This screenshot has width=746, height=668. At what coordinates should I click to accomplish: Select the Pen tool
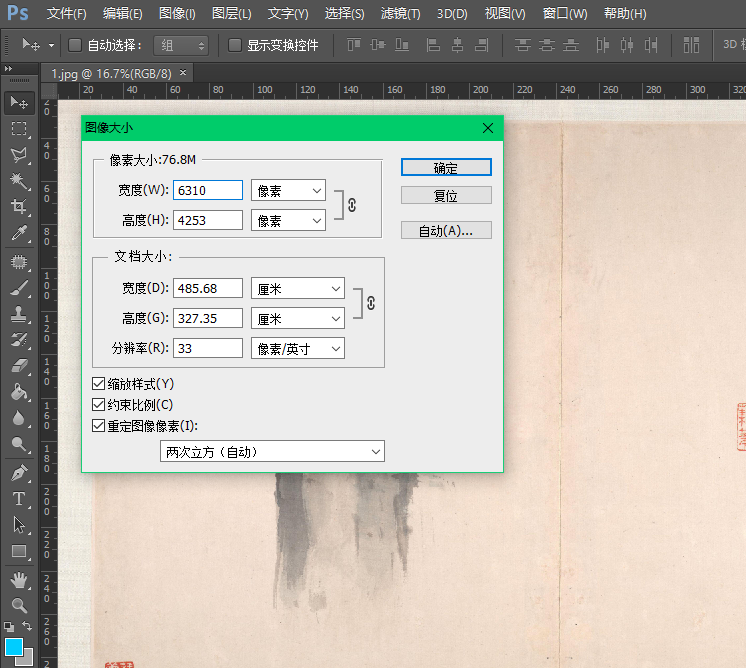pos(19,473)
